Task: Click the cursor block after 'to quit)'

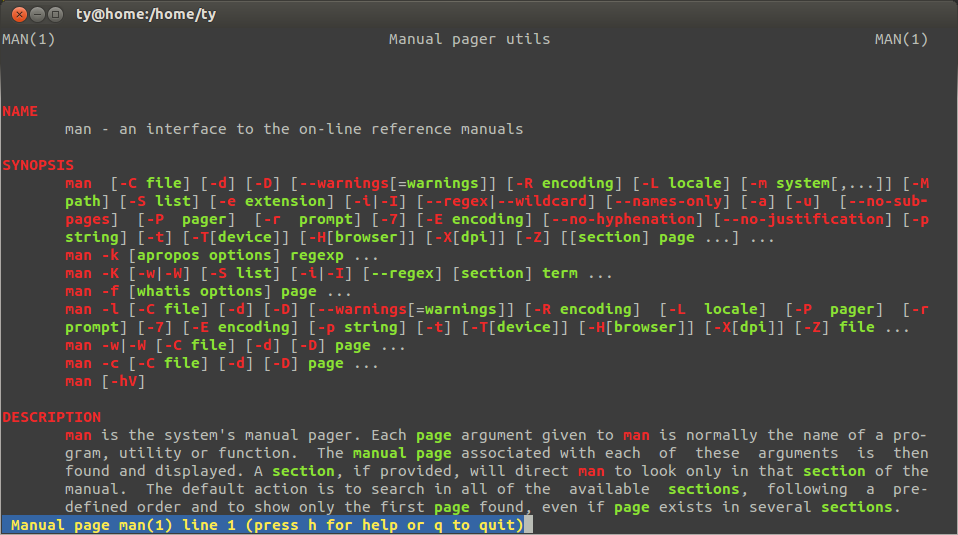Action: tap(528, 525)
